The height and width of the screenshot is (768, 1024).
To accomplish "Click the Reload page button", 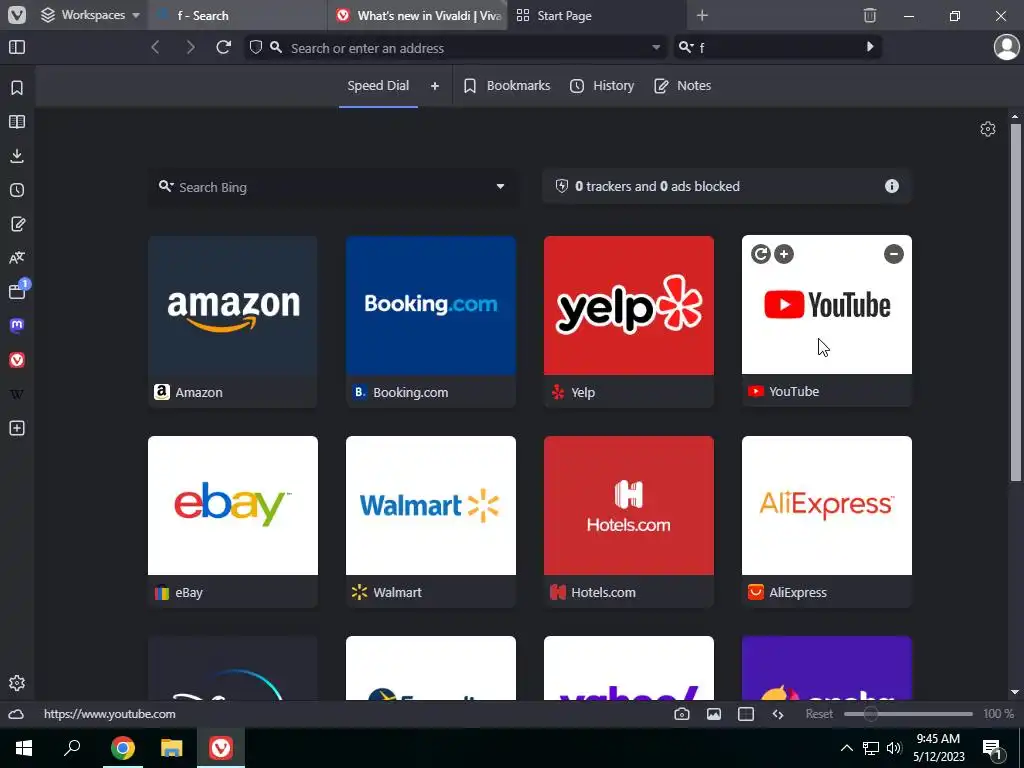I will pos(223,47).
